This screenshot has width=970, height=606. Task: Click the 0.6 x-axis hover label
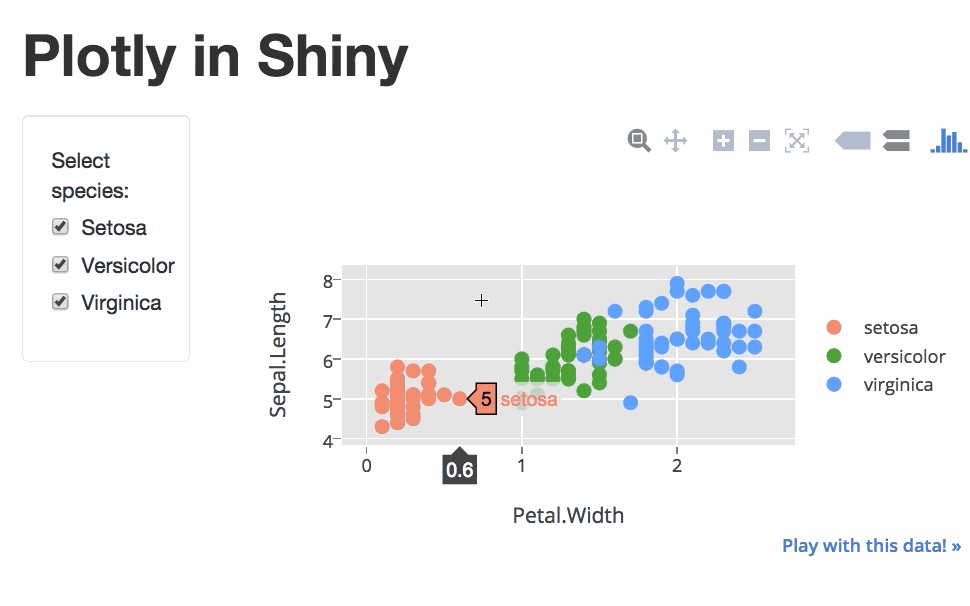[460, 469]
